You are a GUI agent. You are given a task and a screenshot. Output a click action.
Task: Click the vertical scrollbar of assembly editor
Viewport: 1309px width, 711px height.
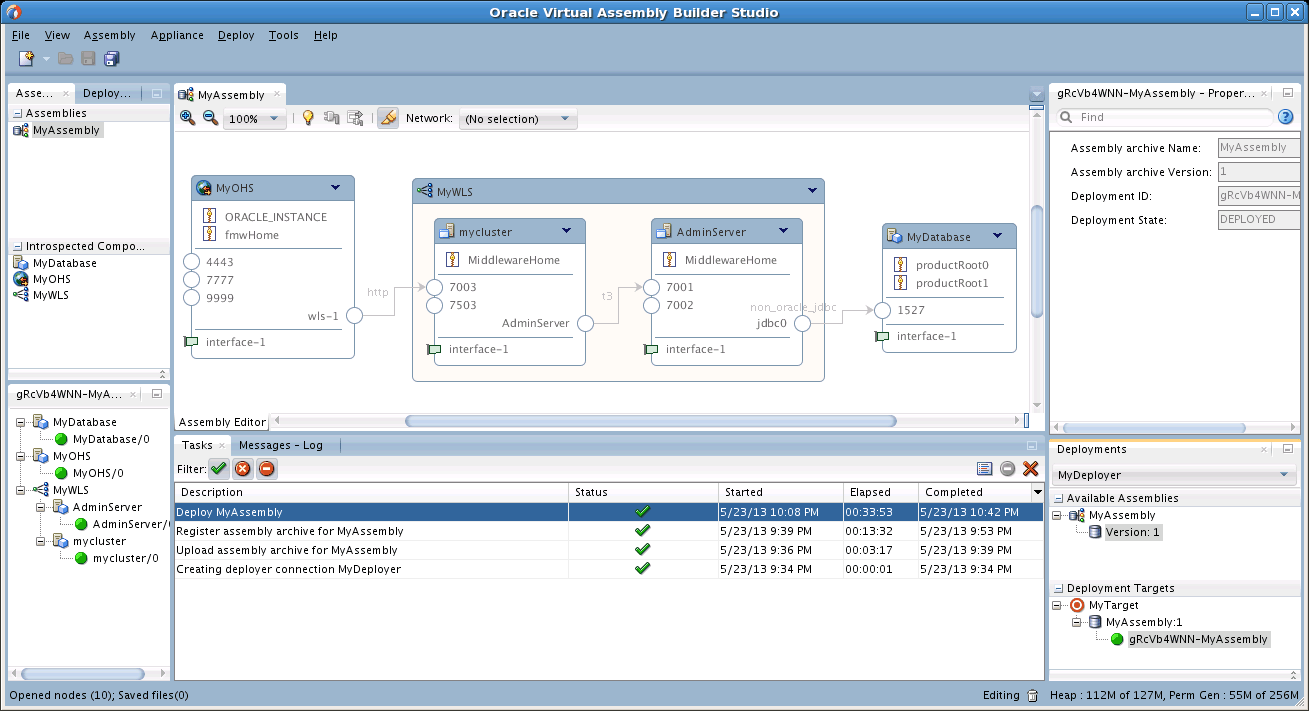1037,260
